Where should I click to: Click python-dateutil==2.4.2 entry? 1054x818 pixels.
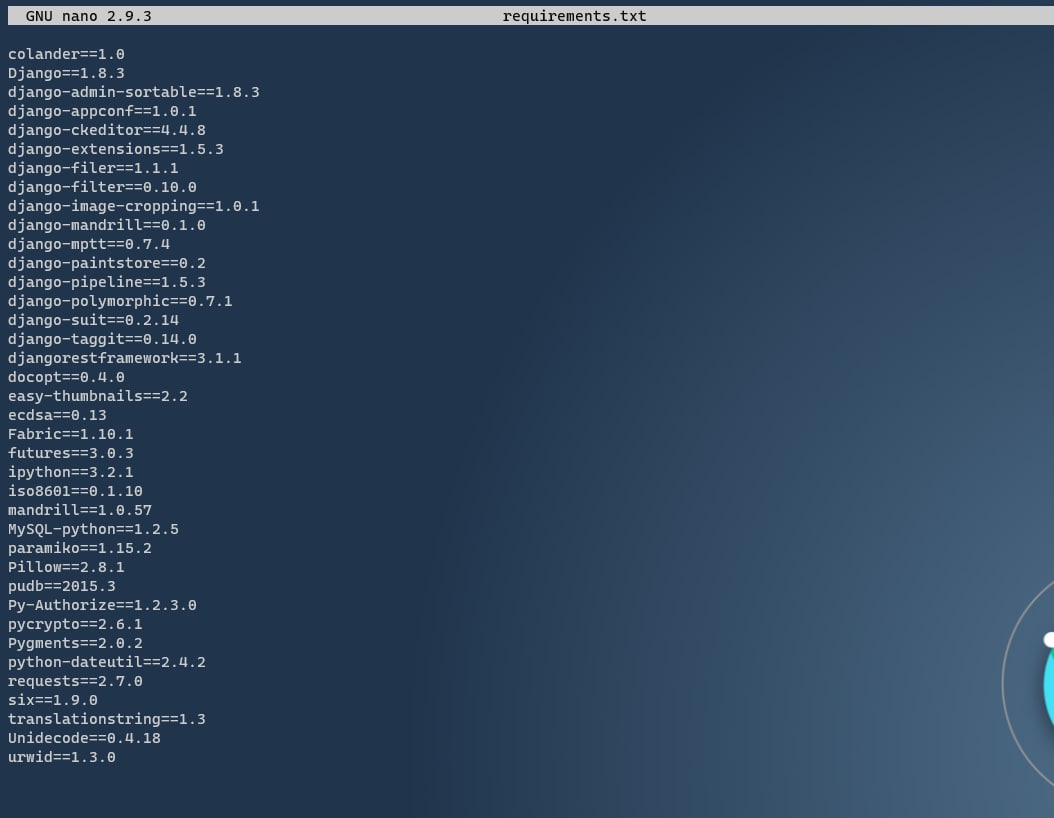pyautogui.click(x=107, y=662)
